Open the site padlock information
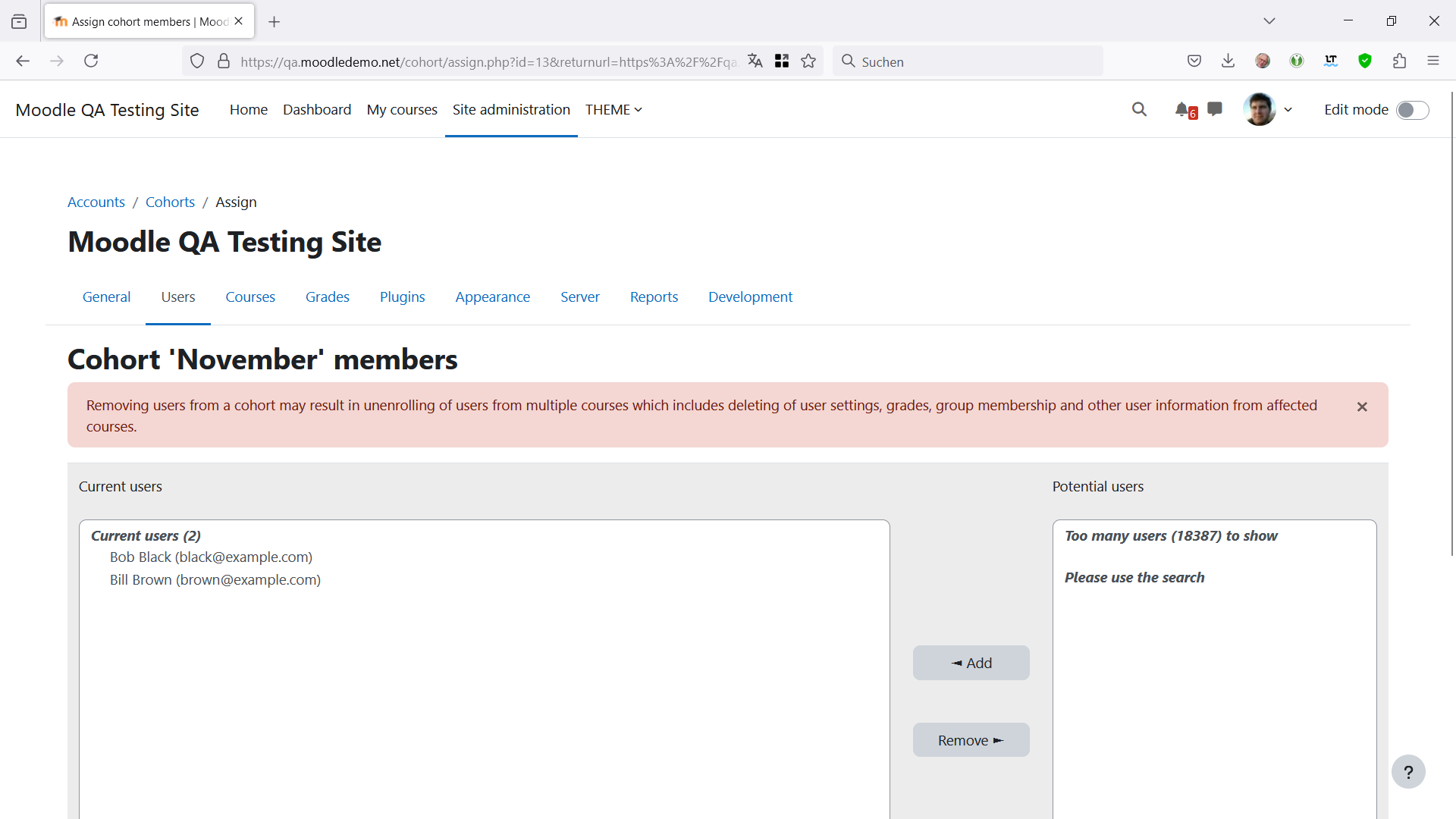The width and height of the screenshot is (1456, 819). click(x=224, y=61)
